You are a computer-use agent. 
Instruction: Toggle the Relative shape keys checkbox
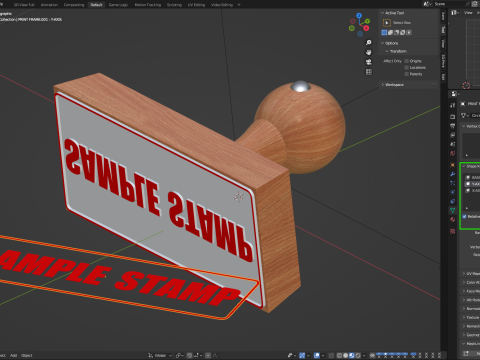pos(464,217)
